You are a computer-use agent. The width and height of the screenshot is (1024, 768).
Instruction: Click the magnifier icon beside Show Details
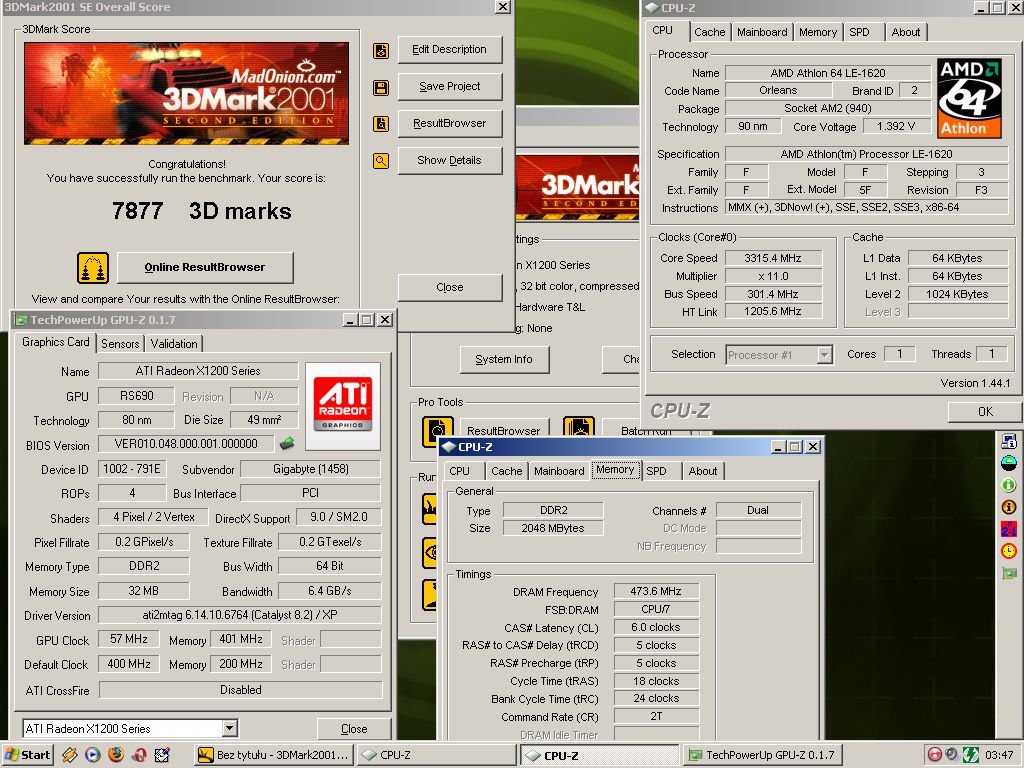pos(381,161)
